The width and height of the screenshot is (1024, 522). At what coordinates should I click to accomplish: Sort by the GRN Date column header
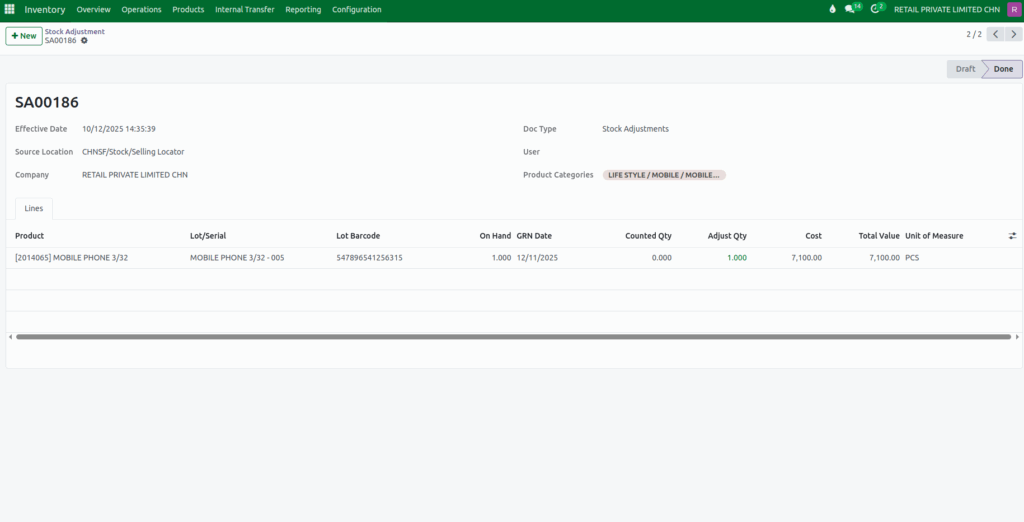[534, 236]
